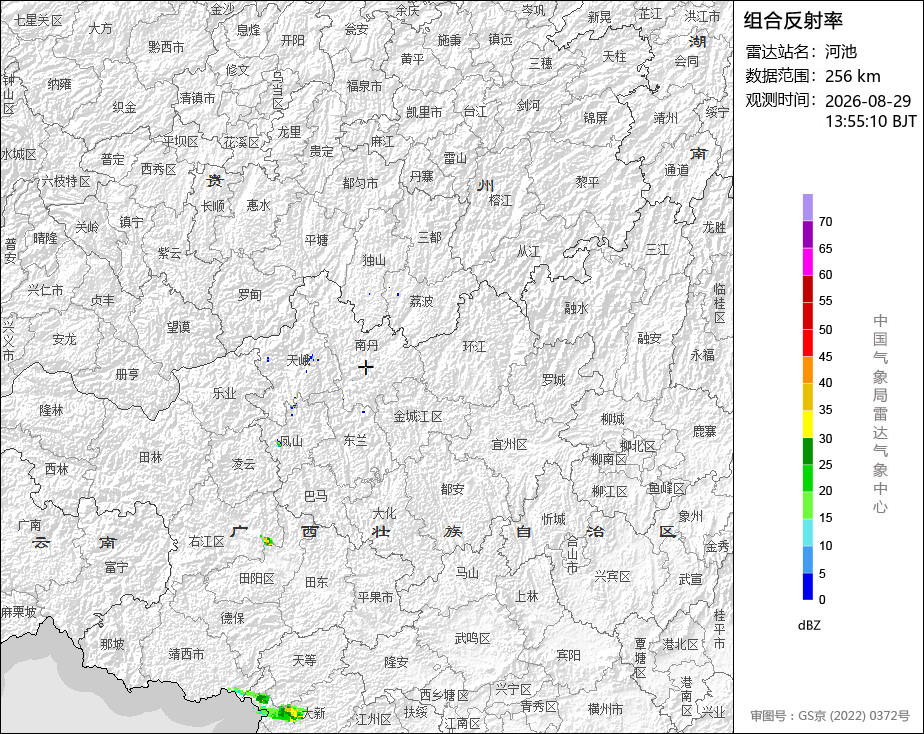Click the orange 40 dBZ legend swatch
This screenshot has height=734, width=924.
[x=808, y=370]
